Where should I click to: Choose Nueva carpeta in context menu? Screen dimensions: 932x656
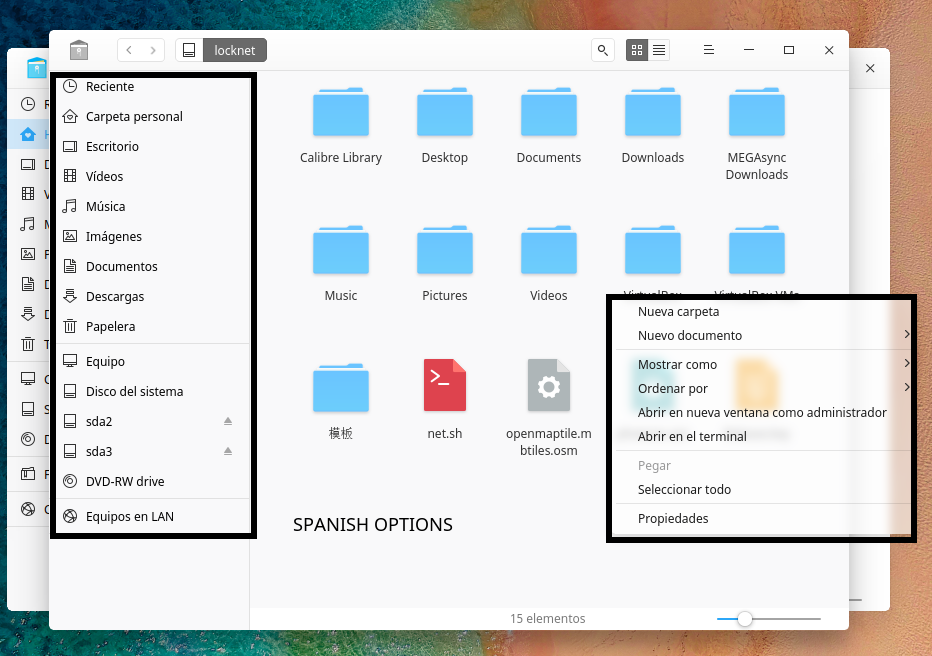pyautogui.click(x=763, y=311)
